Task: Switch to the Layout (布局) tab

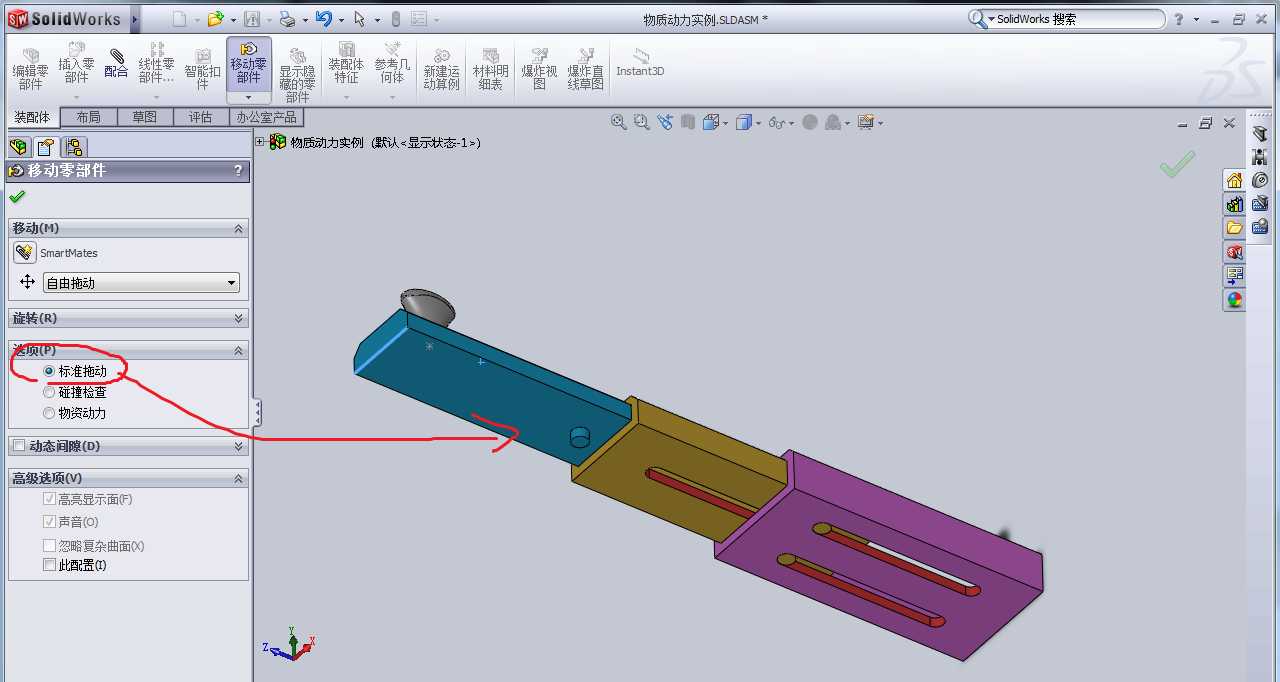Action: coord(88,117)
